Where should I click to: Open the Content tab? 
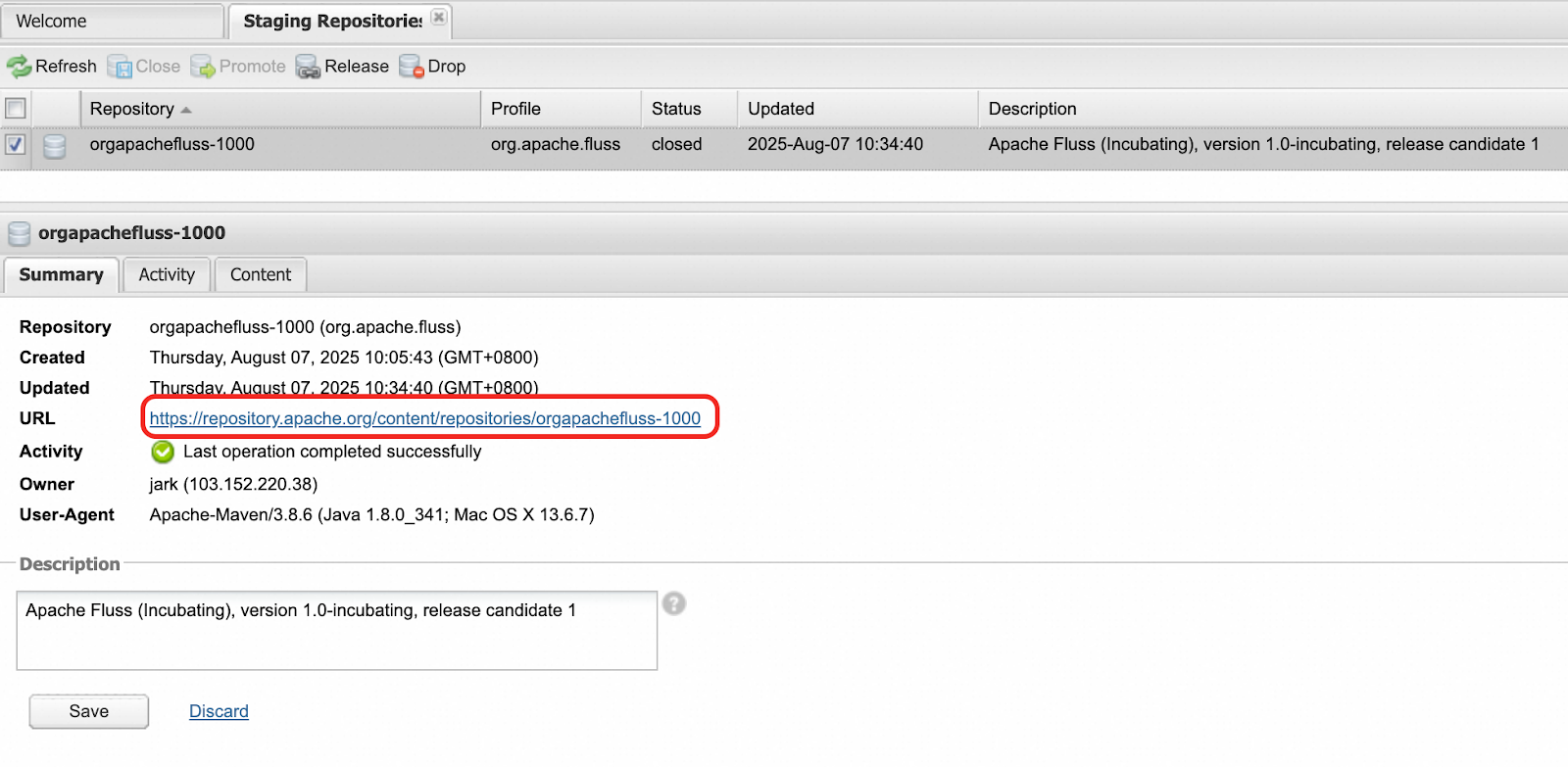[261, 275]
